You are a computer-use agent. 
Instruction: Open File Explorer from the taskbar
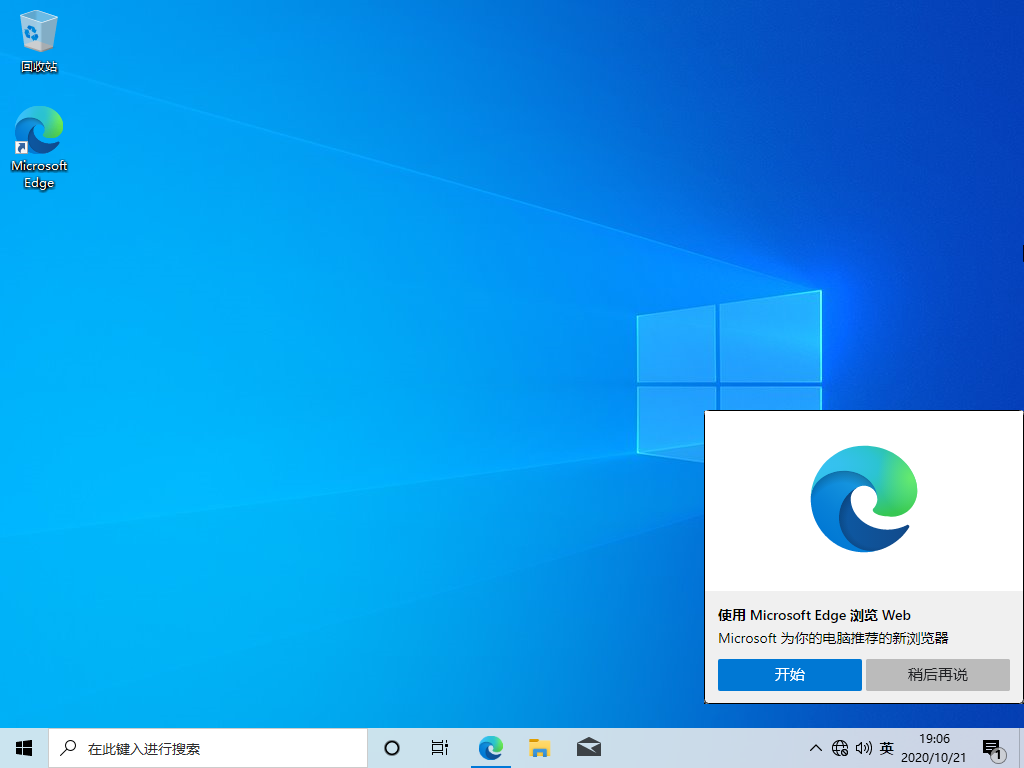click(x=539, y=747)
